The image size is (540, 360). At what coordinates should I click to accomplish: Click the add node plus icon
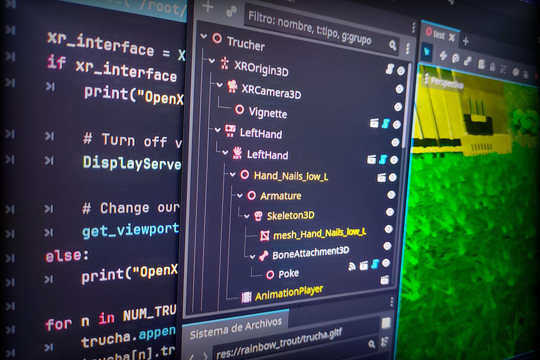click(208, 6)
